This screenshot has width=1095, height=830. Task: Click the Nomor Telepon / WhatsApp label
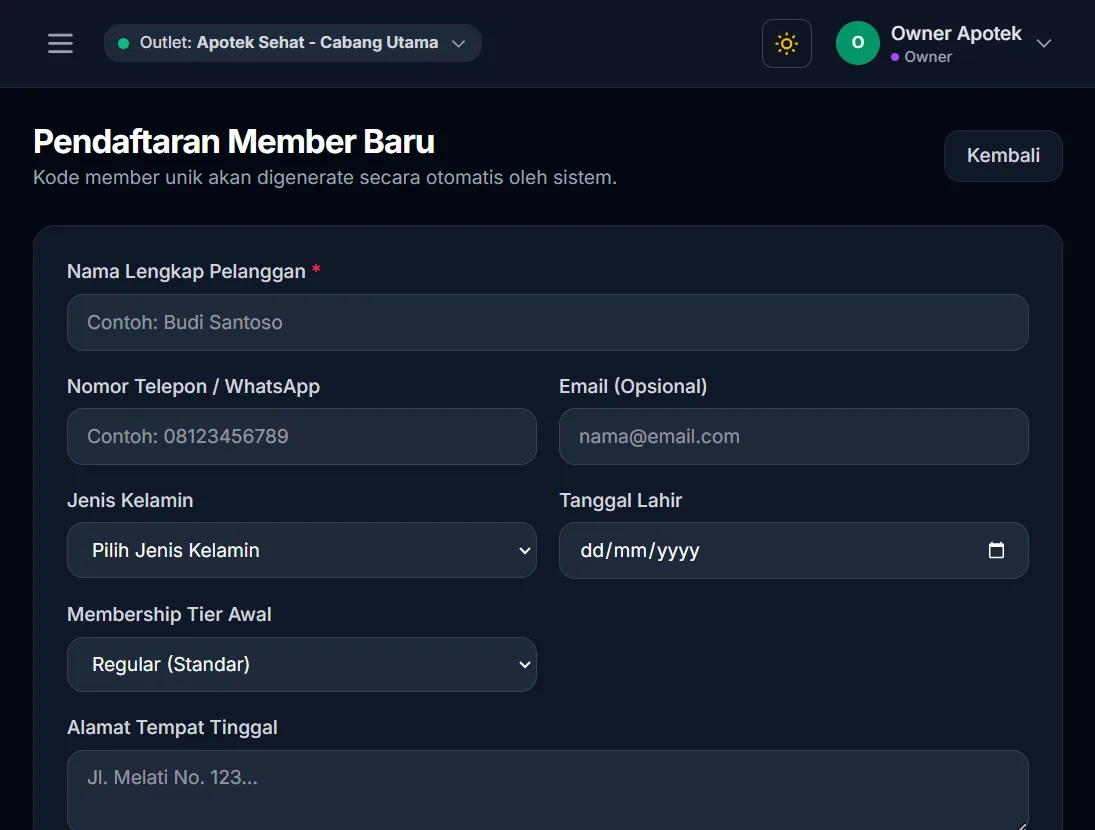click(x=193, y=386)
